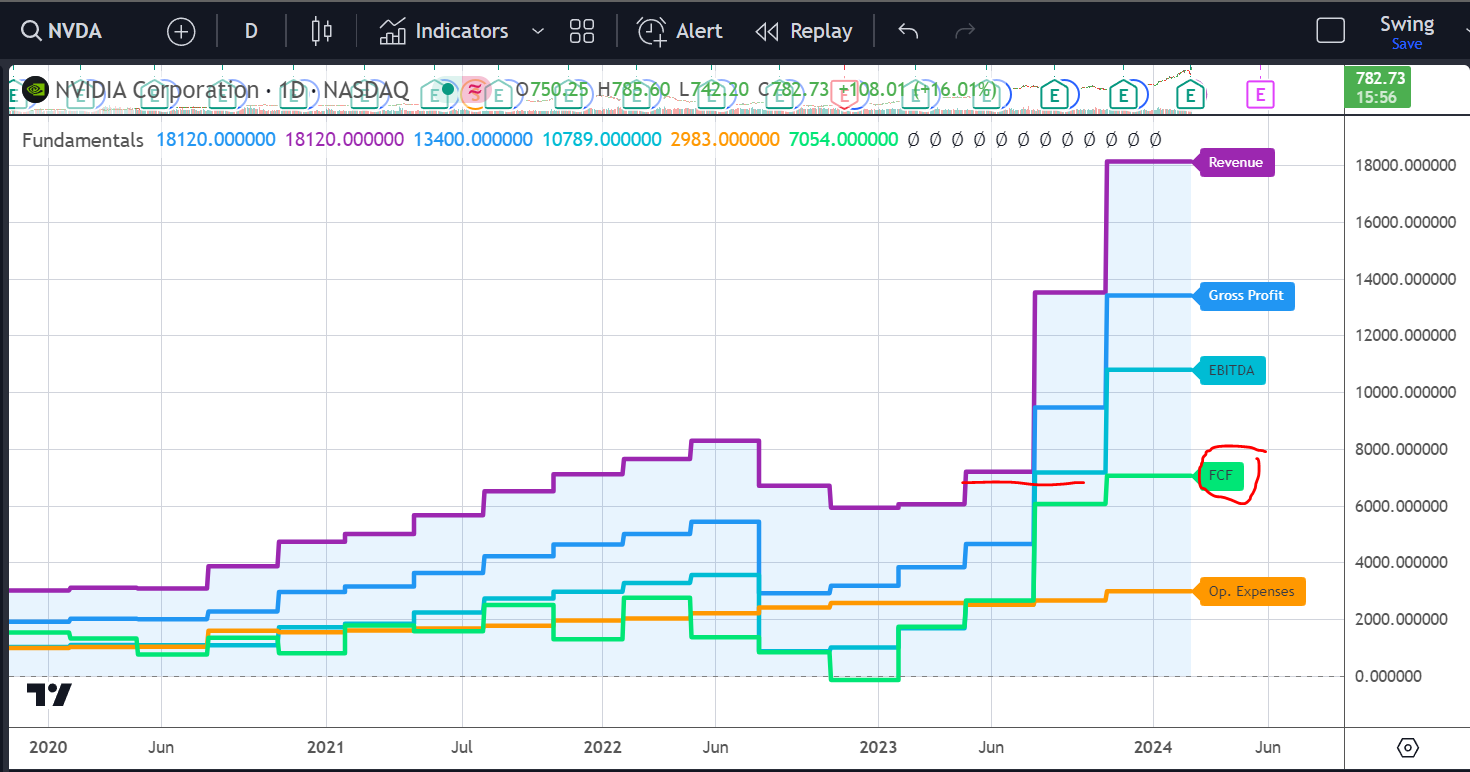Select the blue Gross Profit label
Screen dimensions: 1470x772
pos(1245,295)
